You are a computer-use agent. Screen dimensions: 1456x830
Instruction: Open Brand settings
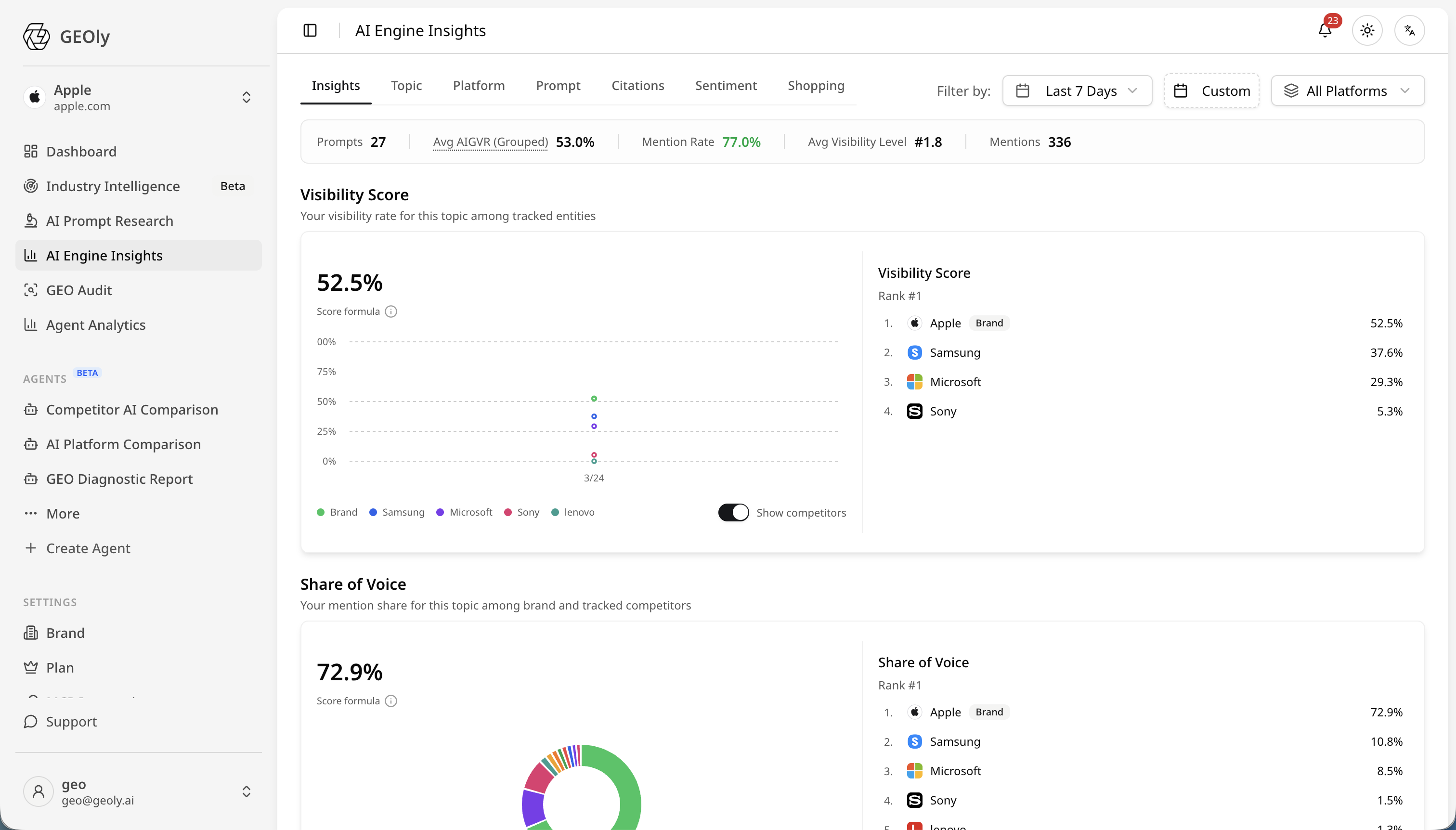click(139, 633)
